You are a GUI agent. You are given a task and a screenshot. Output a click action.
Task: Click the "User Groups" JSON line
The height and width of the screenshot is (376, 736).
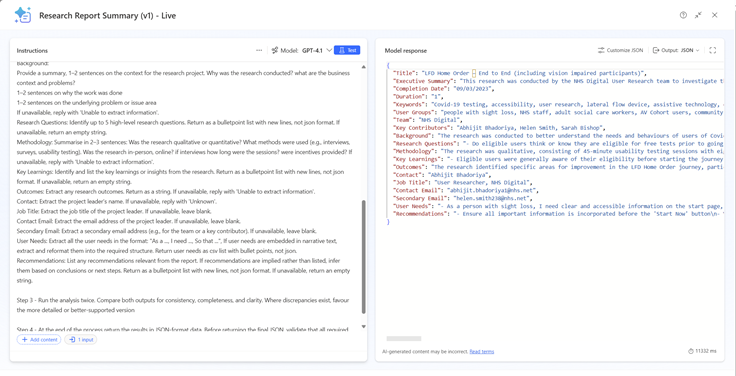(x=558, y=112)
